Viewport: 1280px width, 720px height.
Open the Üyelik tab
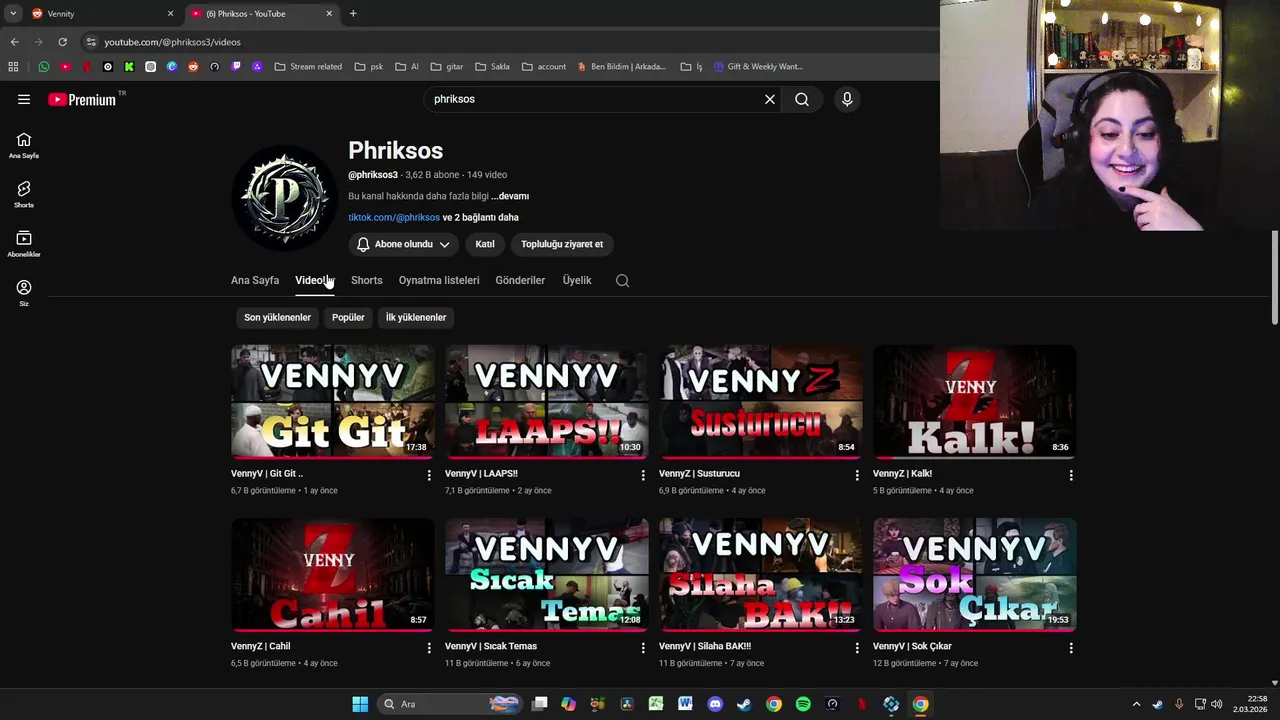coord(577,280)
